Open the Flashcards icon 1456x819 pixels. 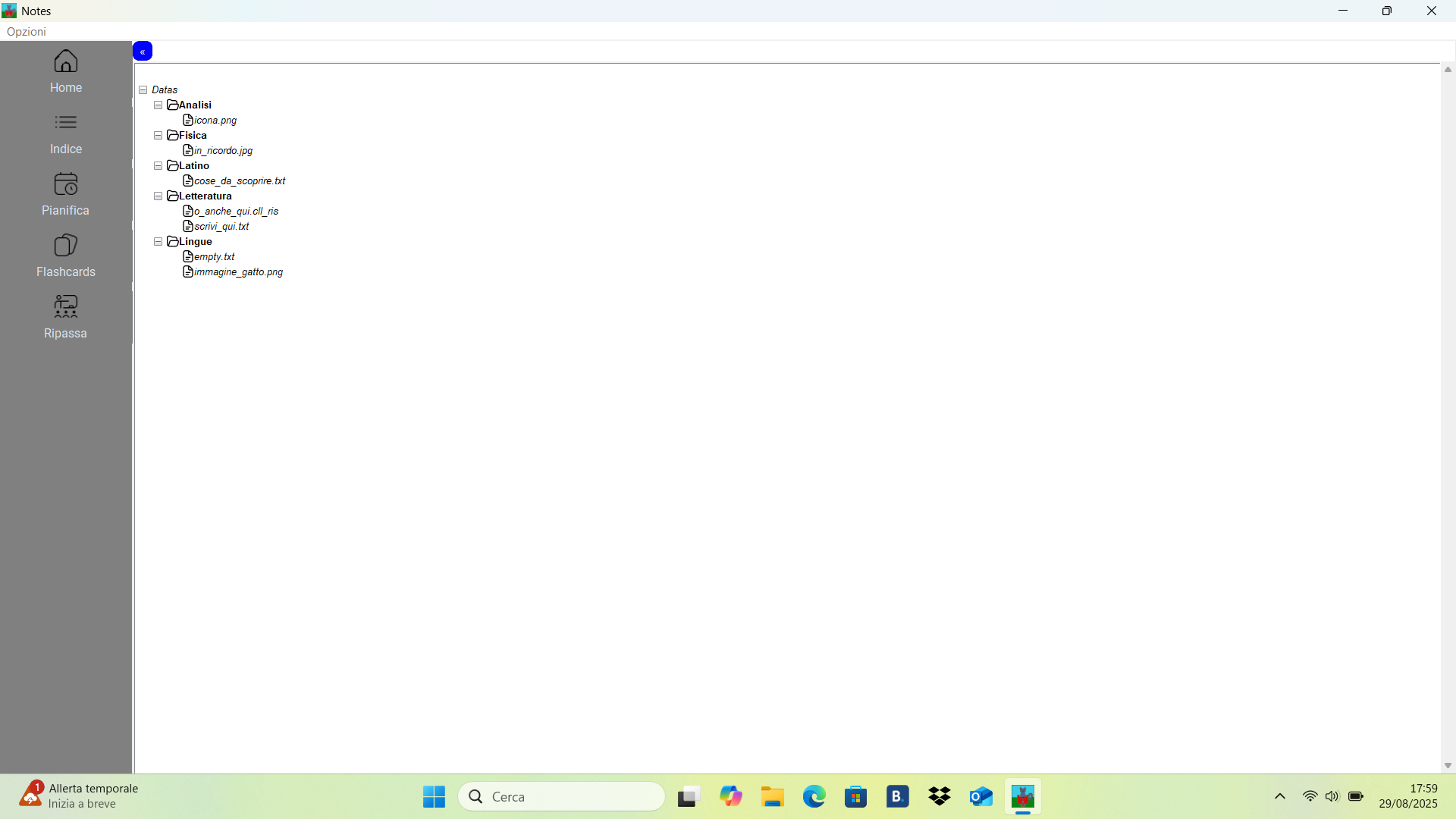point(66,246)
